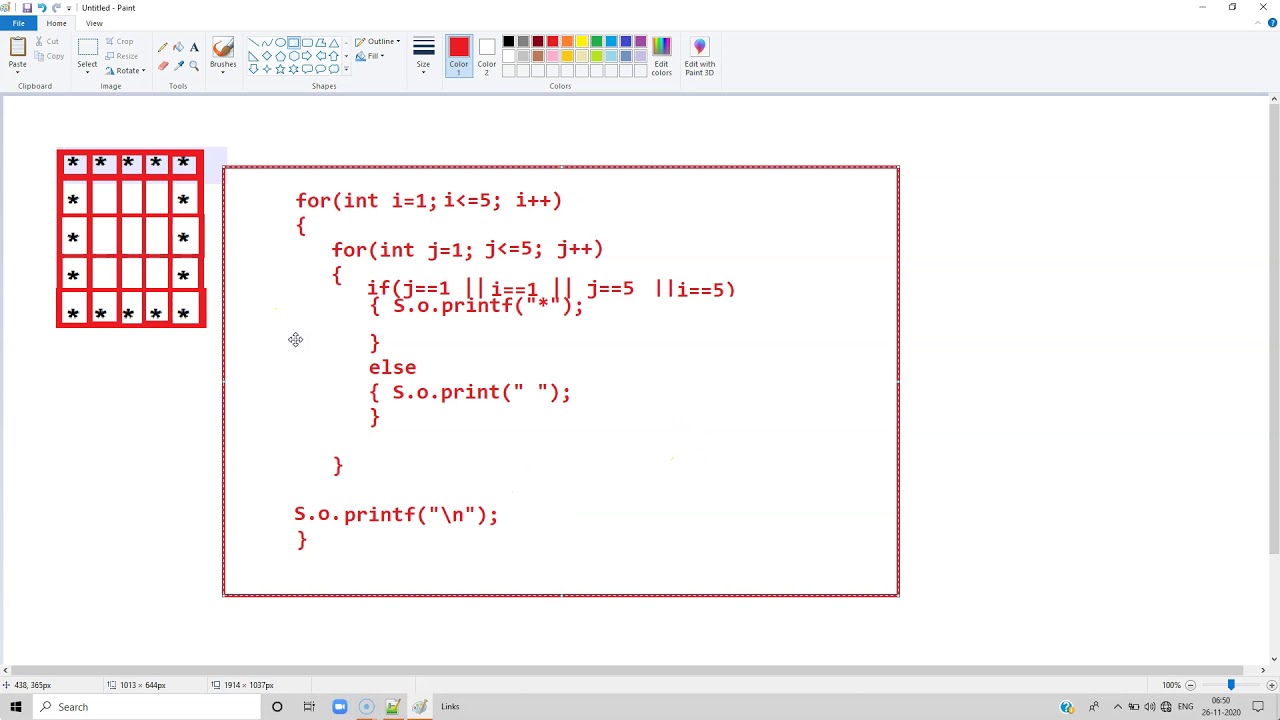Image resolution: width=1280 pixels, height=720 pixels.
Task: Select the Color picker eyedropper tool
Action: click(x=178, y=66)
